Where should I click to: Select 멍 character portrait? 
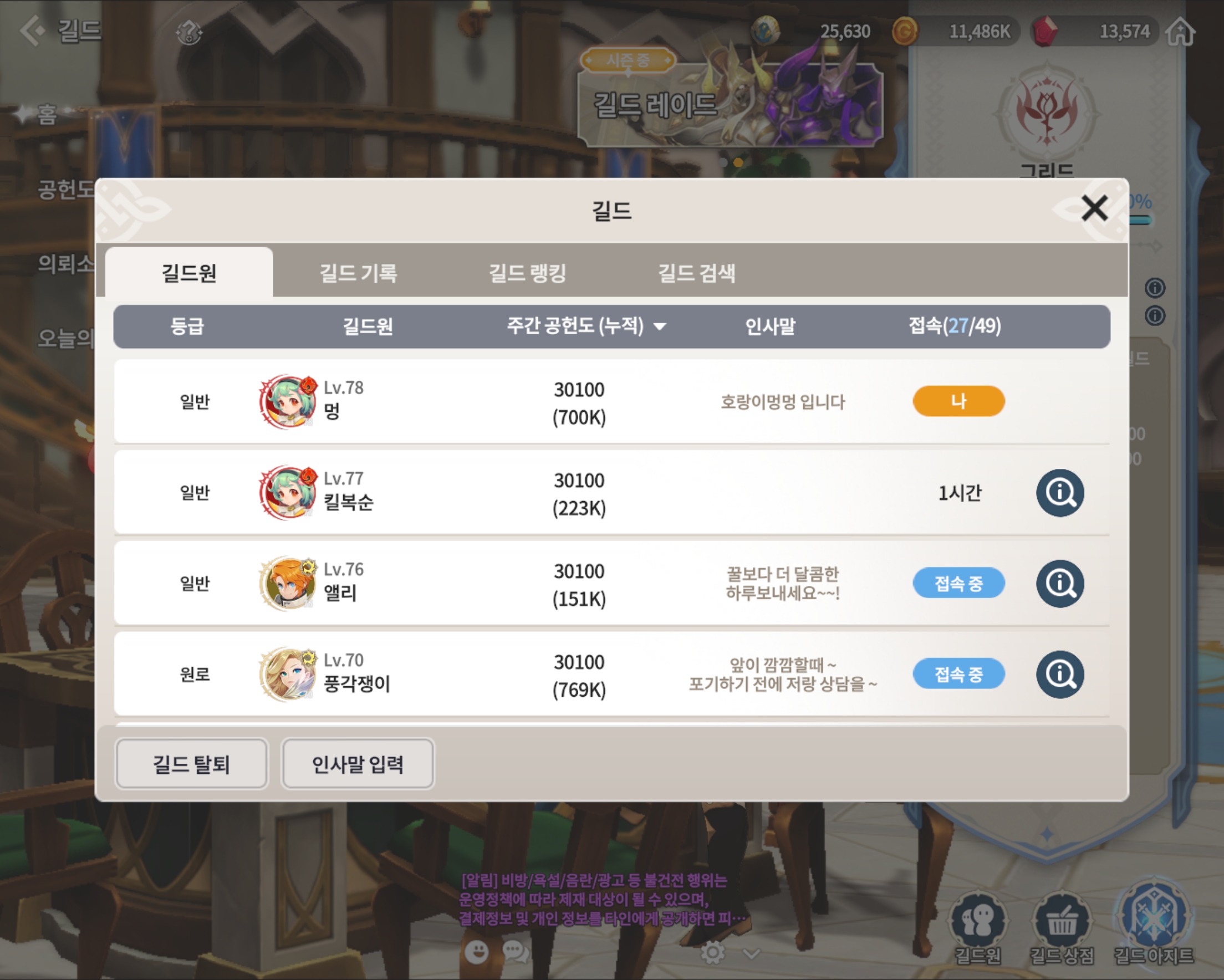click(288, 401)
